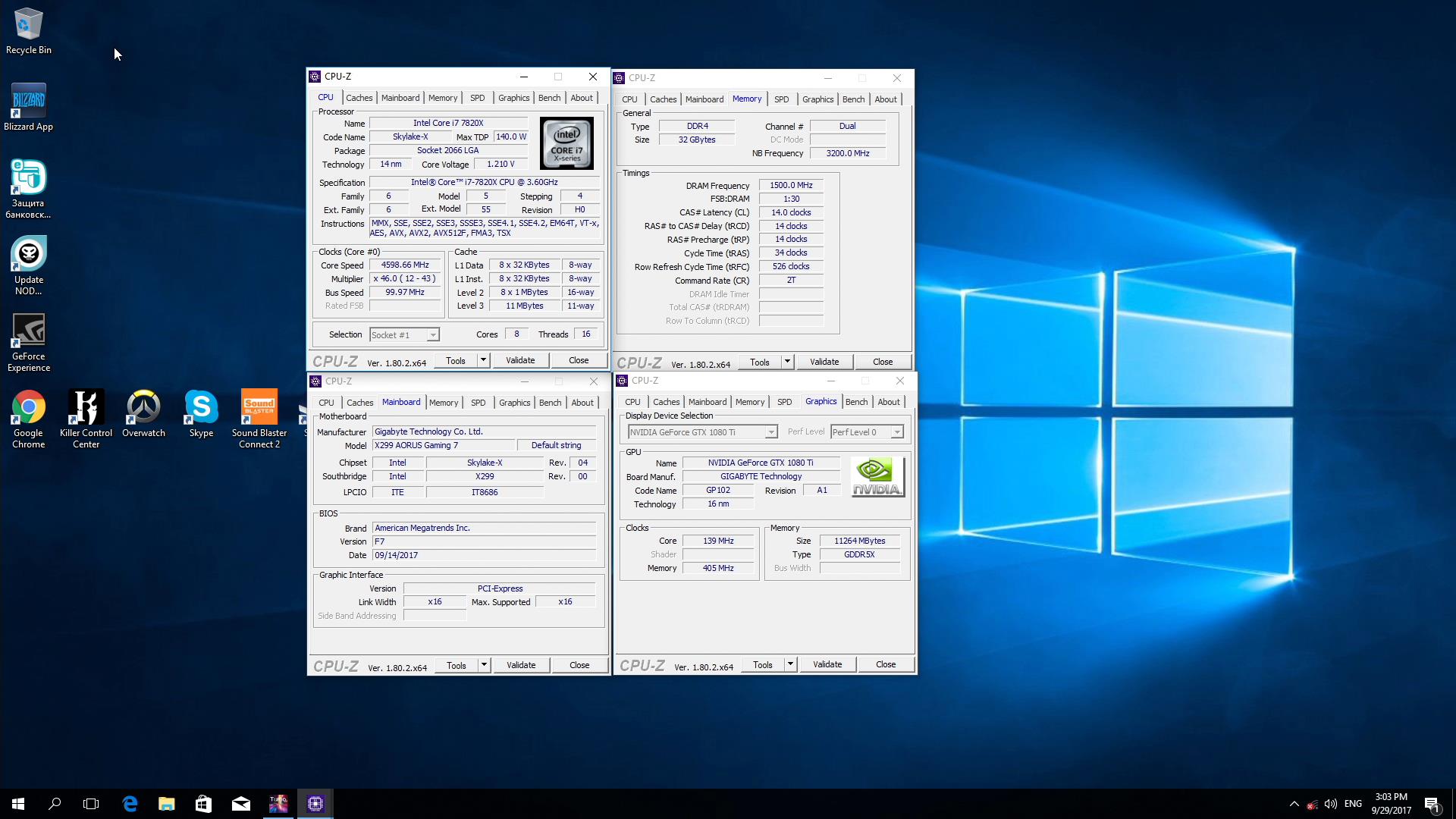1456x819 pixels.
Task: Open the About tab in Graphics window
Action: click(889, 402)
